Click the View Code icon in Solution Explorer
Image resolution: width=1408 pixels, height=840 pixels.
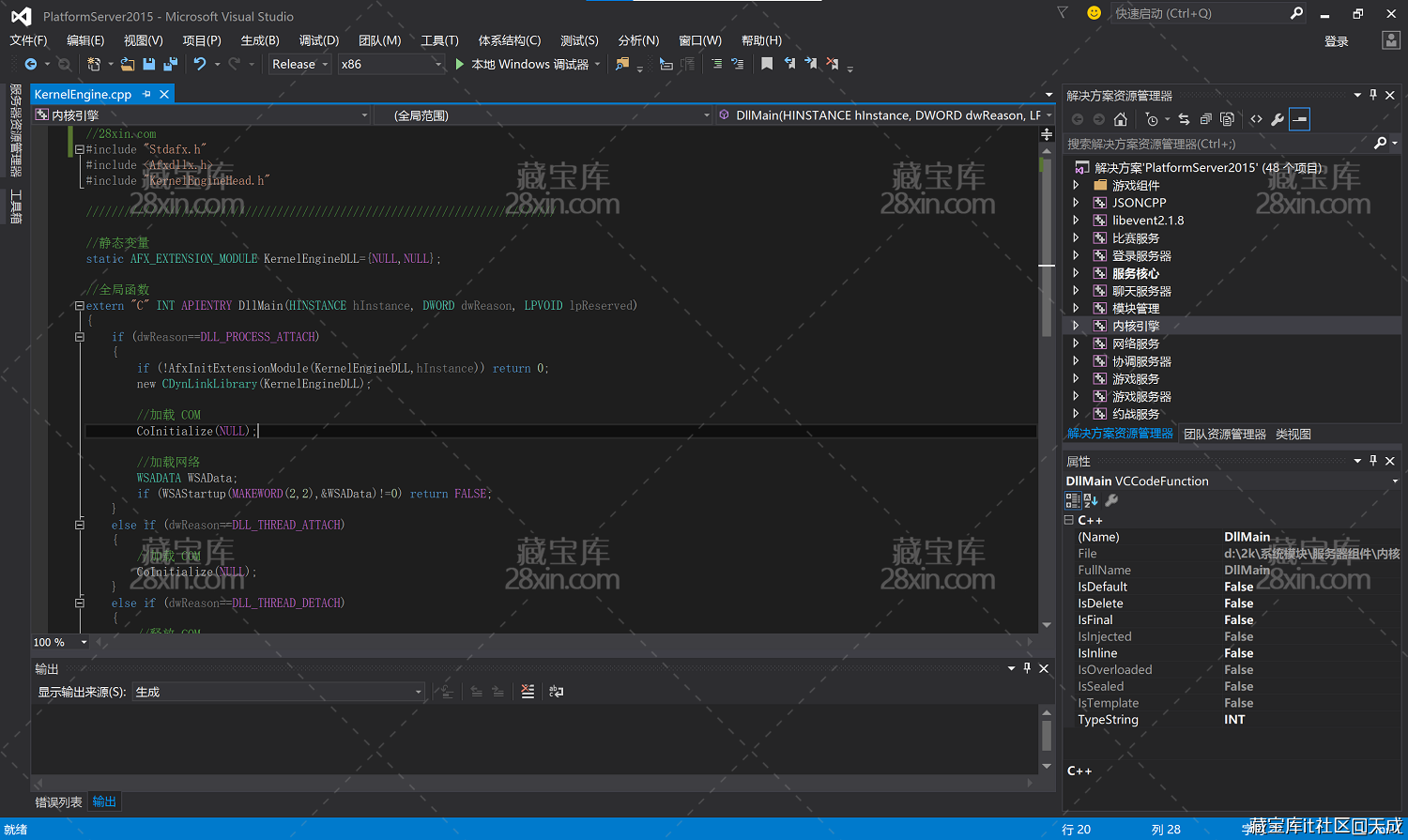pos(1256,119)
